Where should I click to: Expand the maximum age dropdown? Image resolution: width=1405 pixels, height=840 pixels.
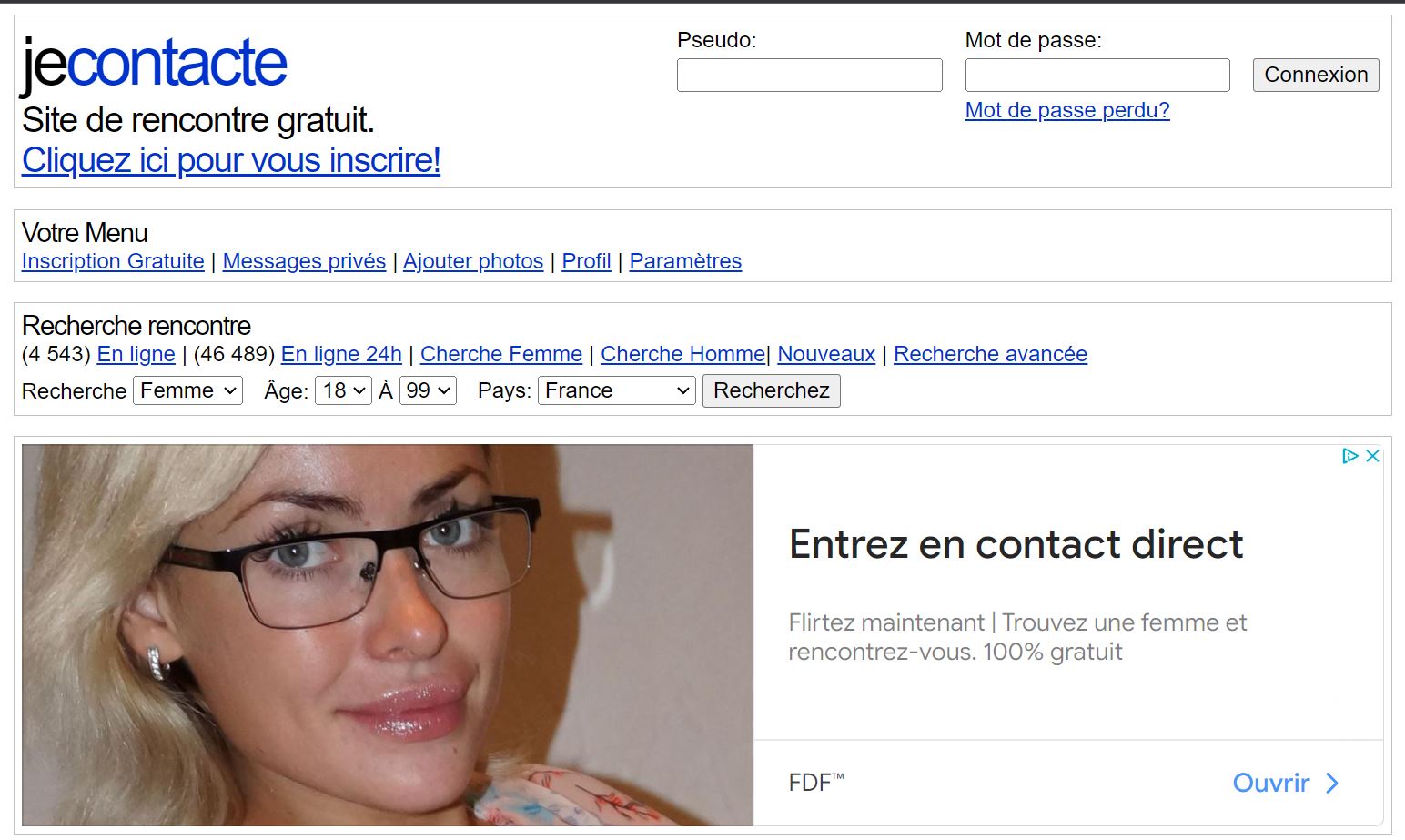[x=428, y=390]
